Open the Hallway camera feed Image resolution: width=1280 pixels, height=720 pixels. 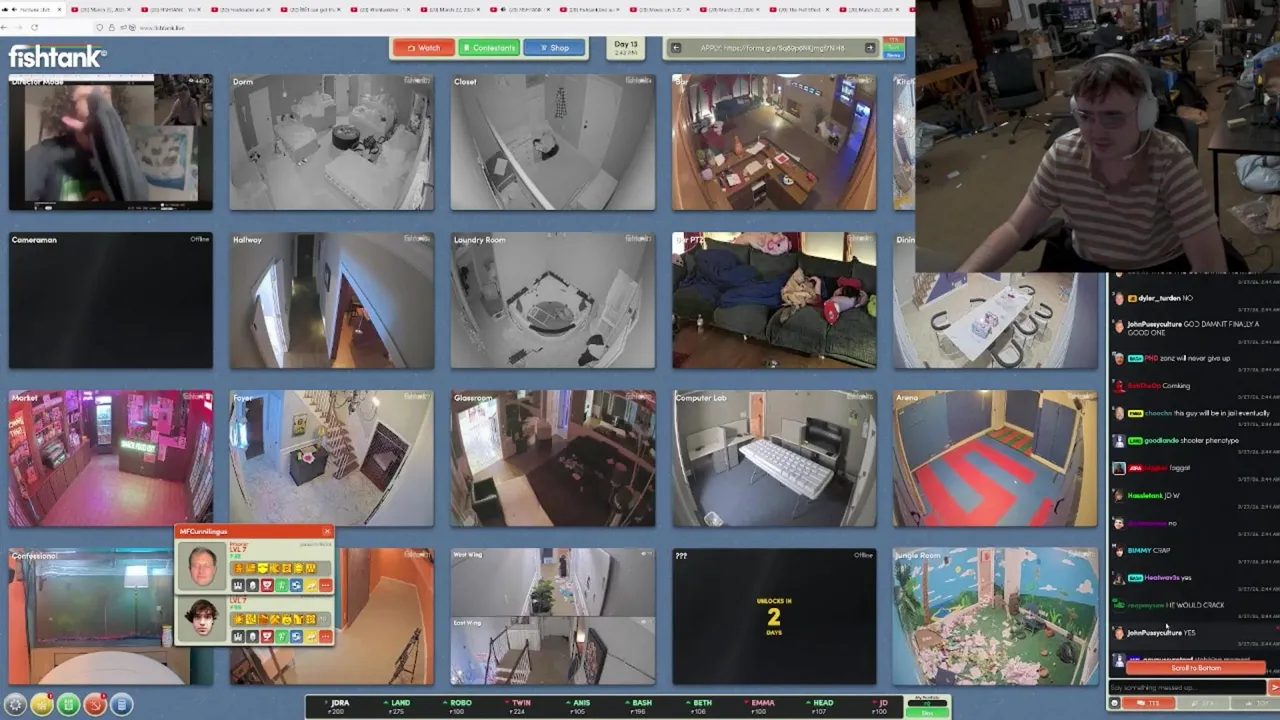[332, 300]
